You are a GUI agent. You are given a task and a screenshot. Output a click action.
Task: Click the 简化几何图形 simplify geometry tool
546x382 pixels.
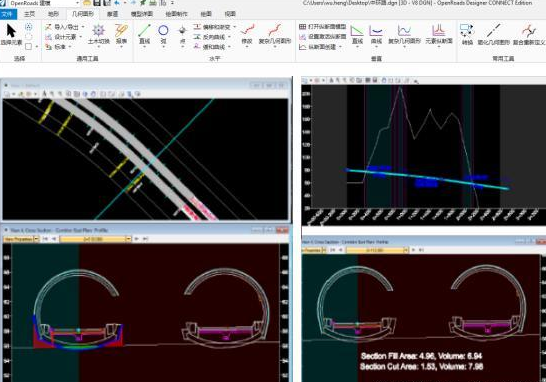[x=493, y=34]
